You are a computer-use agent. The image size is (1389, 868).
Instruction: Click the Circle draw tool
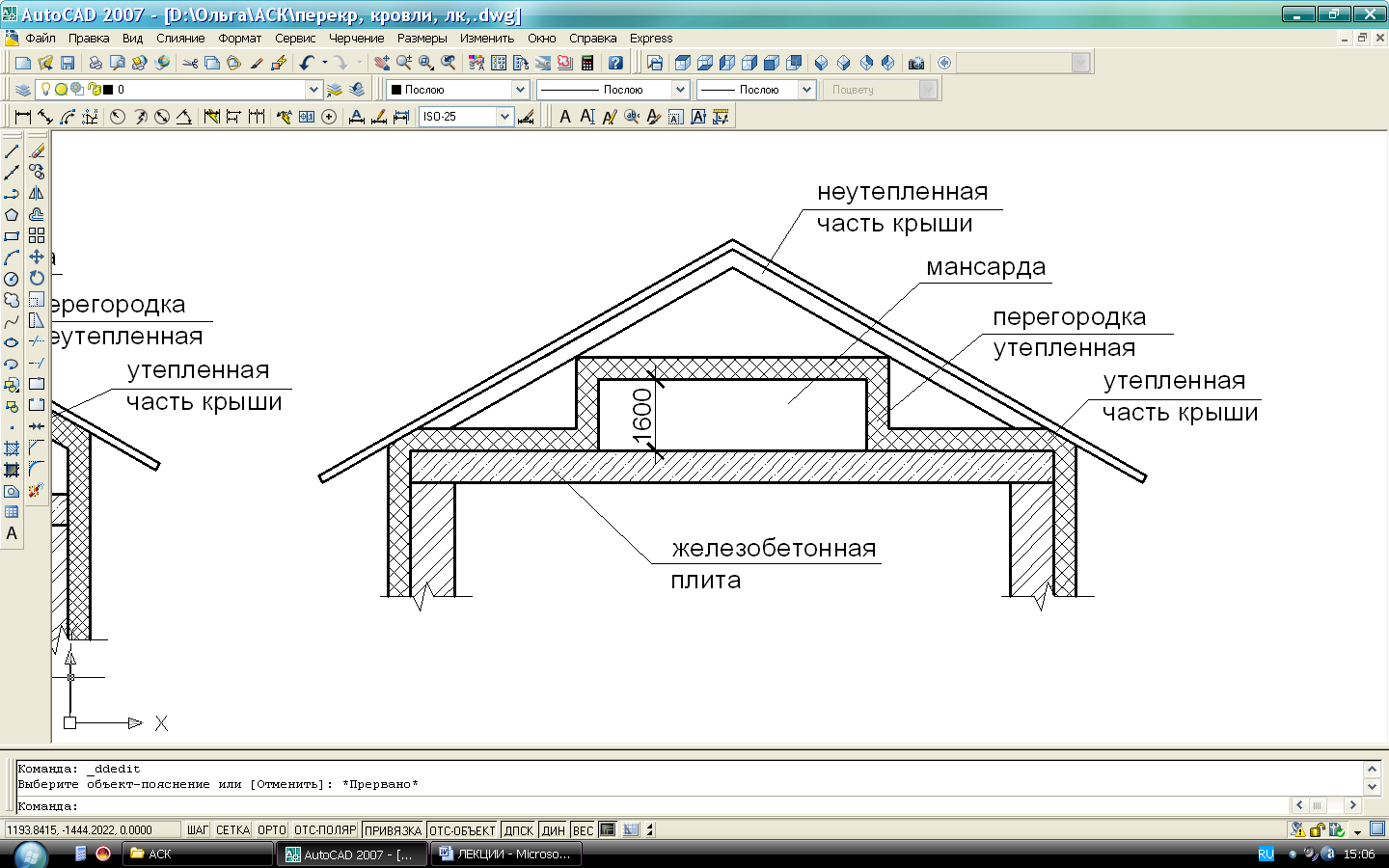(12, 279)
